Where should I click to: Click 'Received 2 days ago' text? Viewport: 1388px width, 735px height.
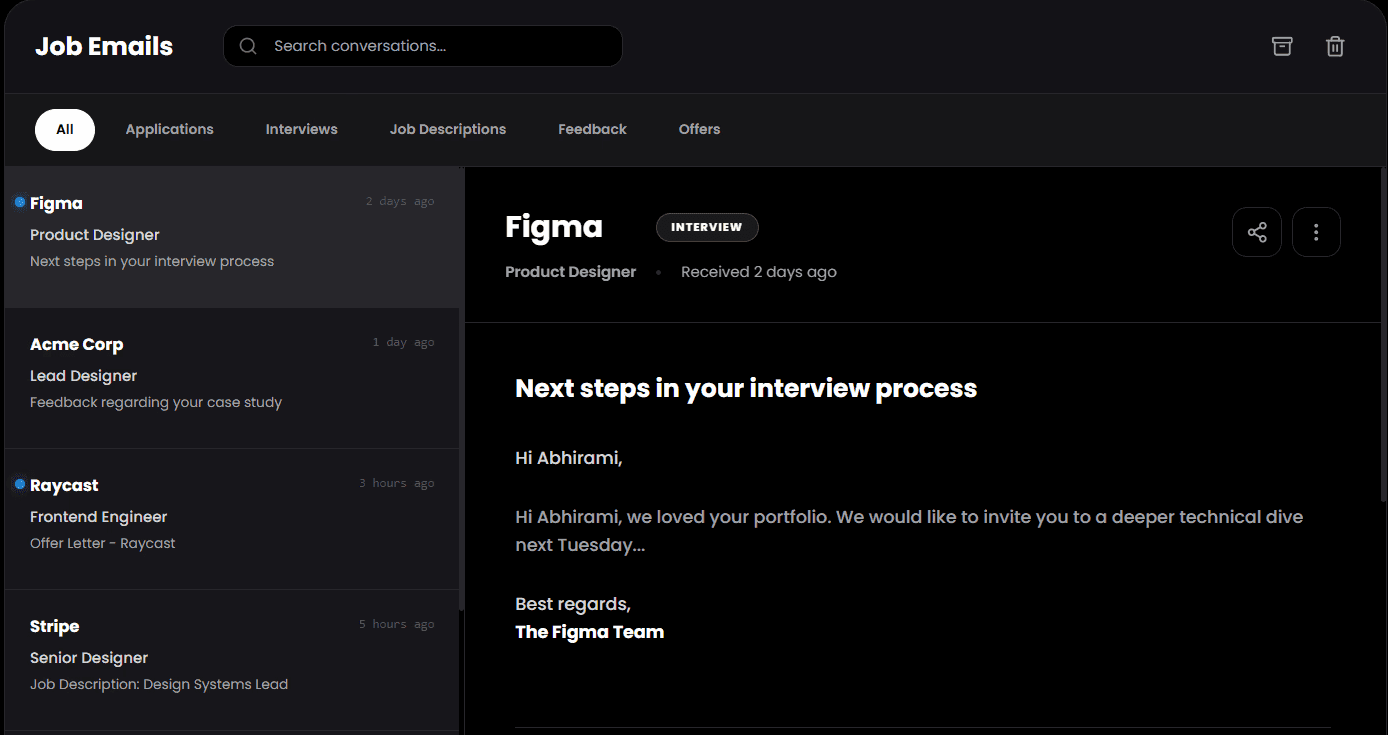coord(759,272)
